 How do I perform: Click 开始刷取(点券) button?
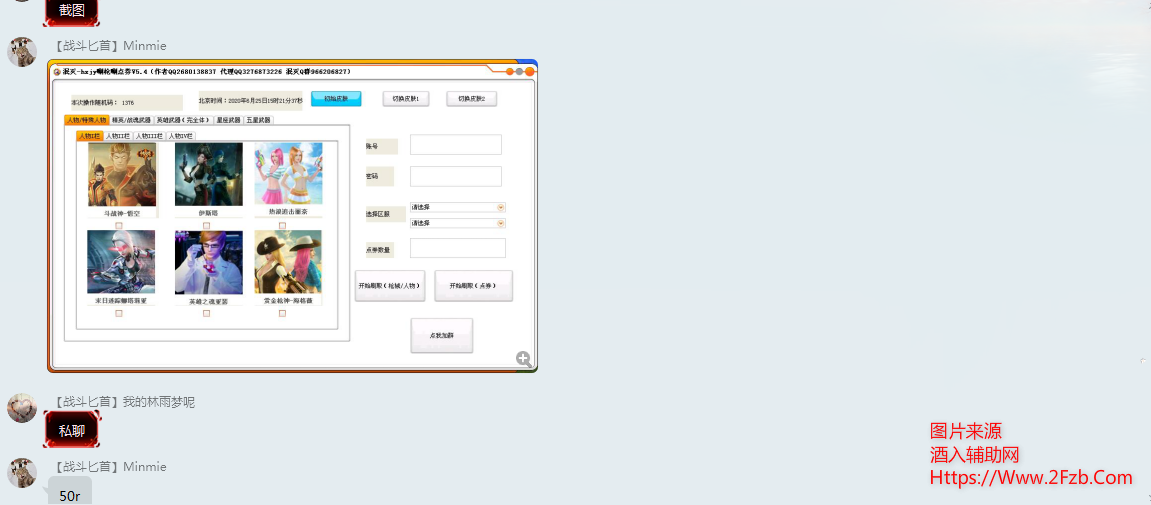[473, 286]
